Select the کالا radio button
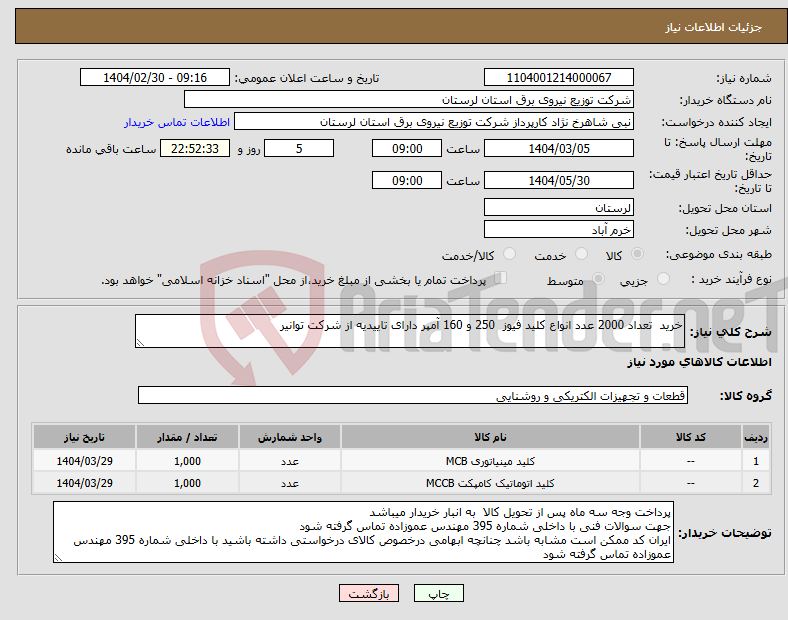The image size is (788, 620). click(x=637, y=254)
